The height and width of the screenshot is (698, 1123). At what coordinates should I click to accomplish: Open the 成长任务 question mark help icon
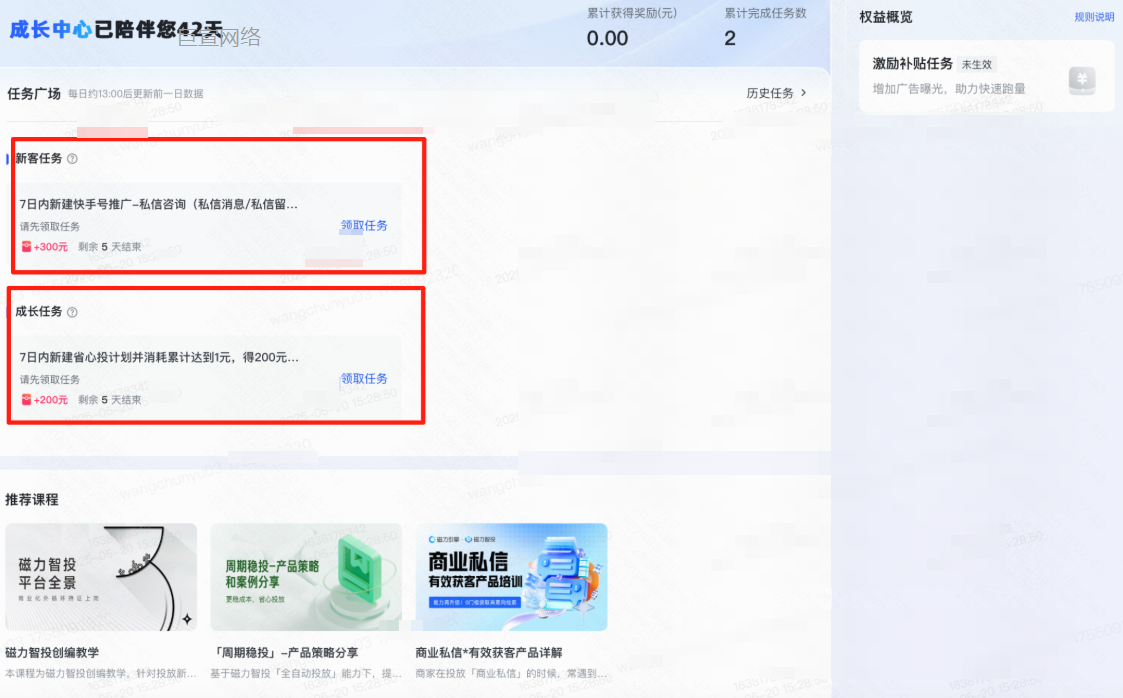pyautogui.click(x=75, y=312)
